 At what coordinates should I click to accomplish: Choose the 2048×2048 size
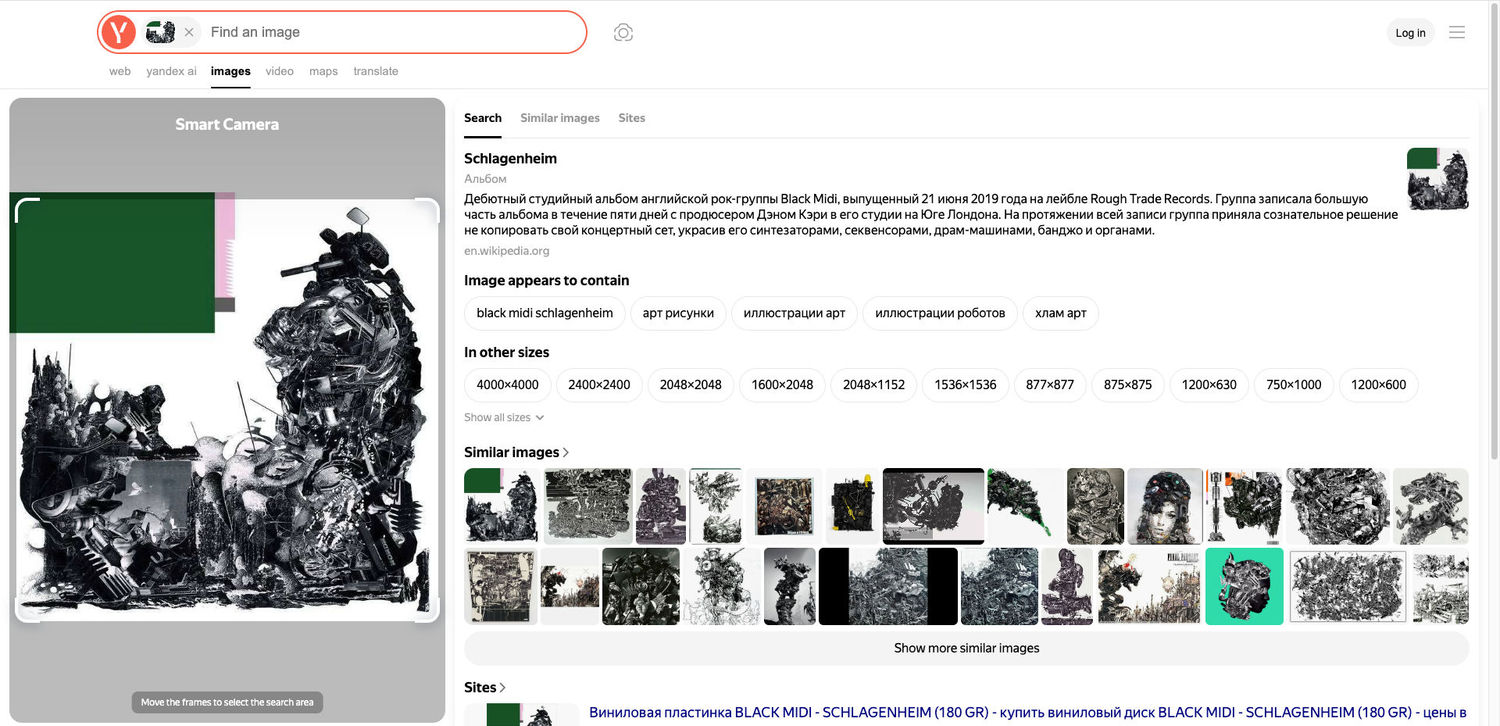point(691,385)
